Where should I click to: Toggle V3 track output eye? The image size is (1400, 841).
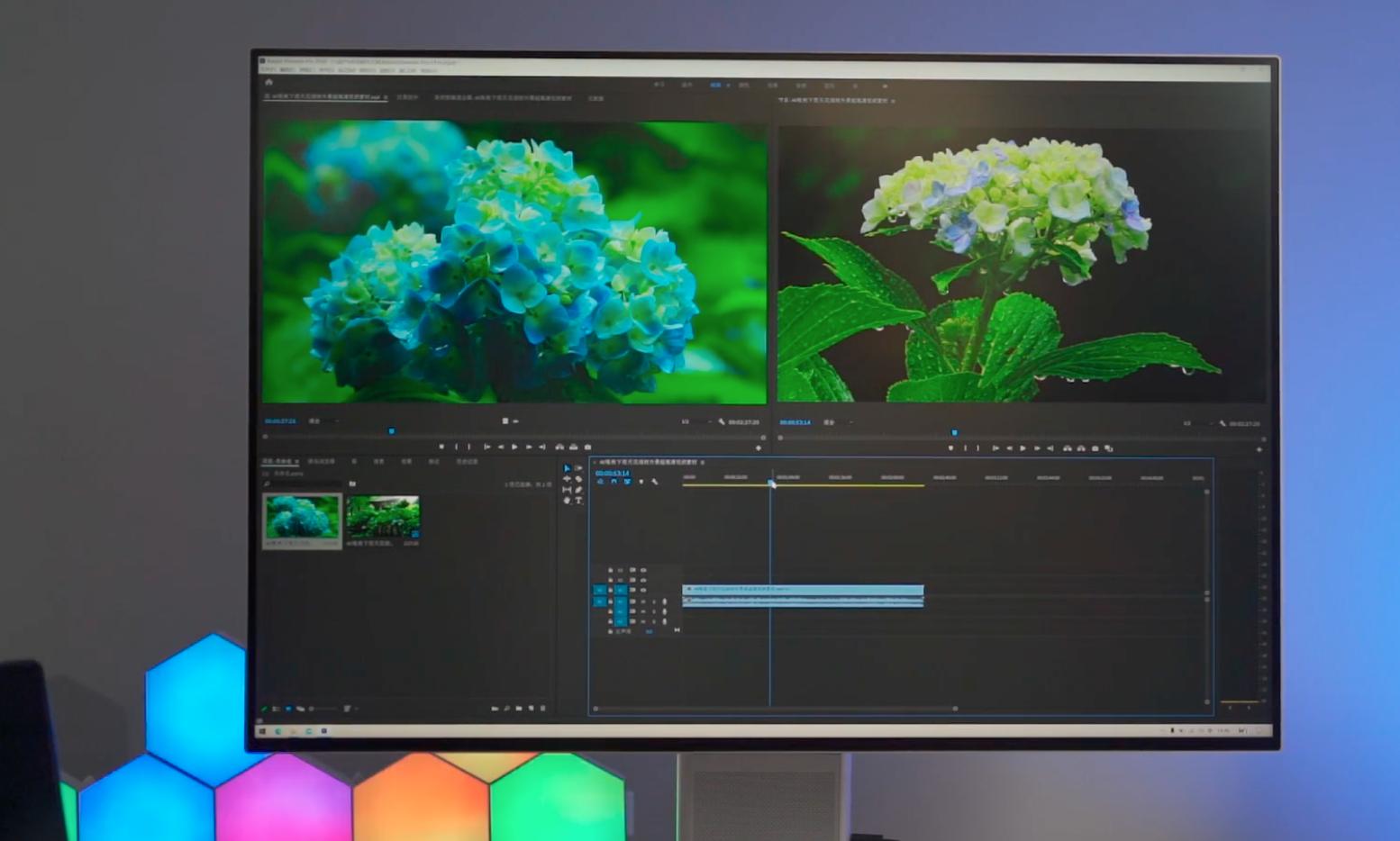[643, 570]
